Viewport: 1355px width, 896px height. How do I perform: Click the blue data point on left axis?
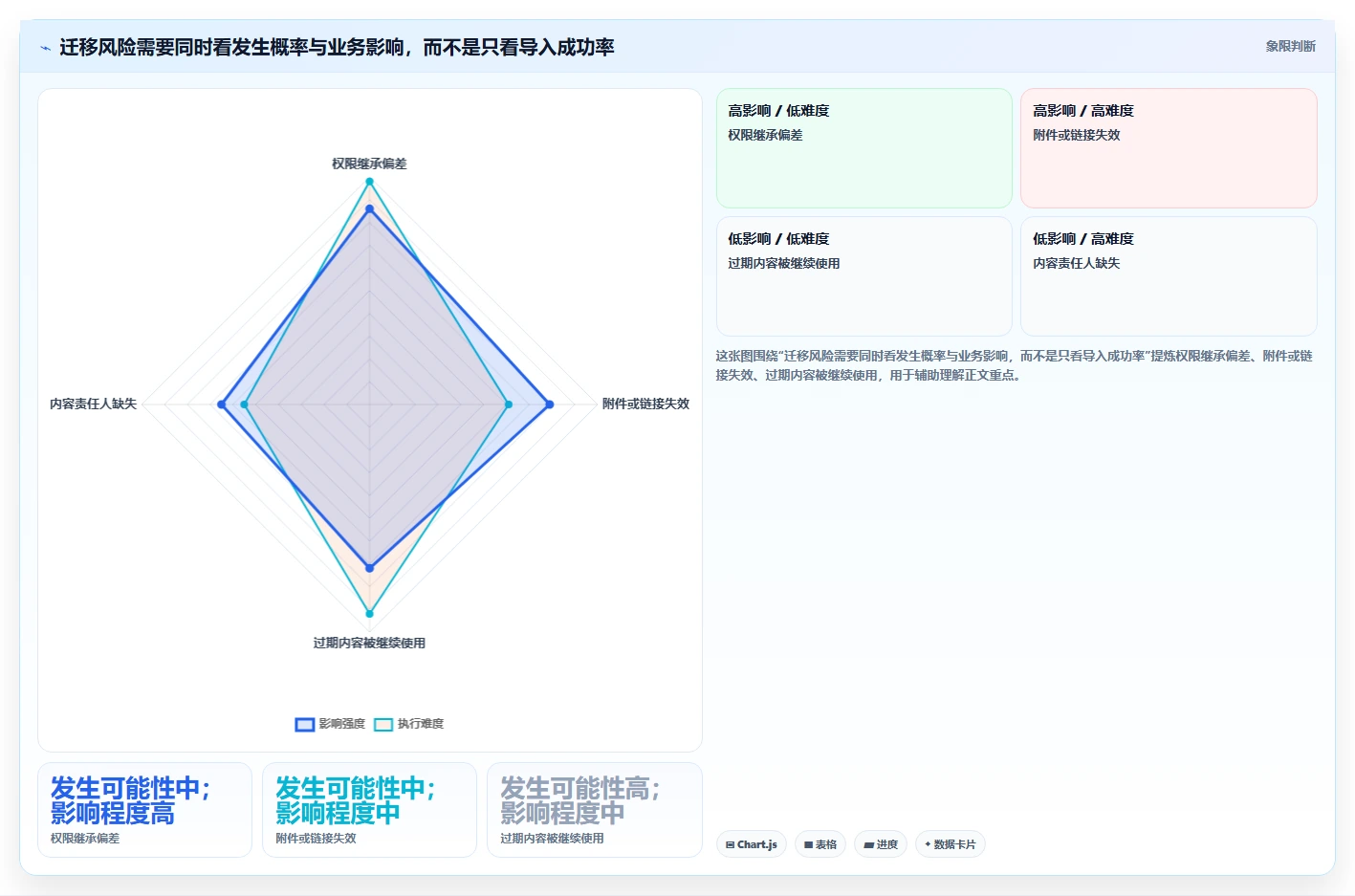click(222, 404)
